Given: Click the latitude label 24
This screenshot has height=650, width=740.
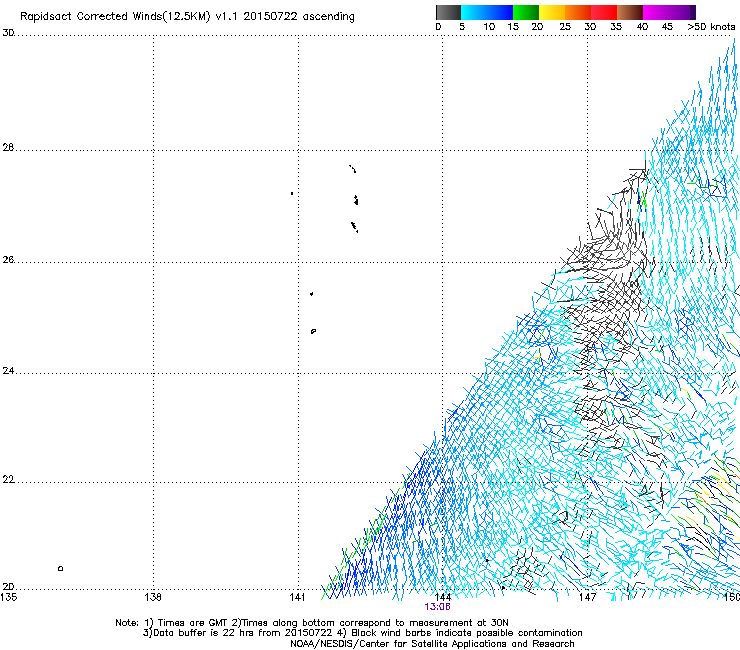Looking at the screenshot, I should 8,371.
